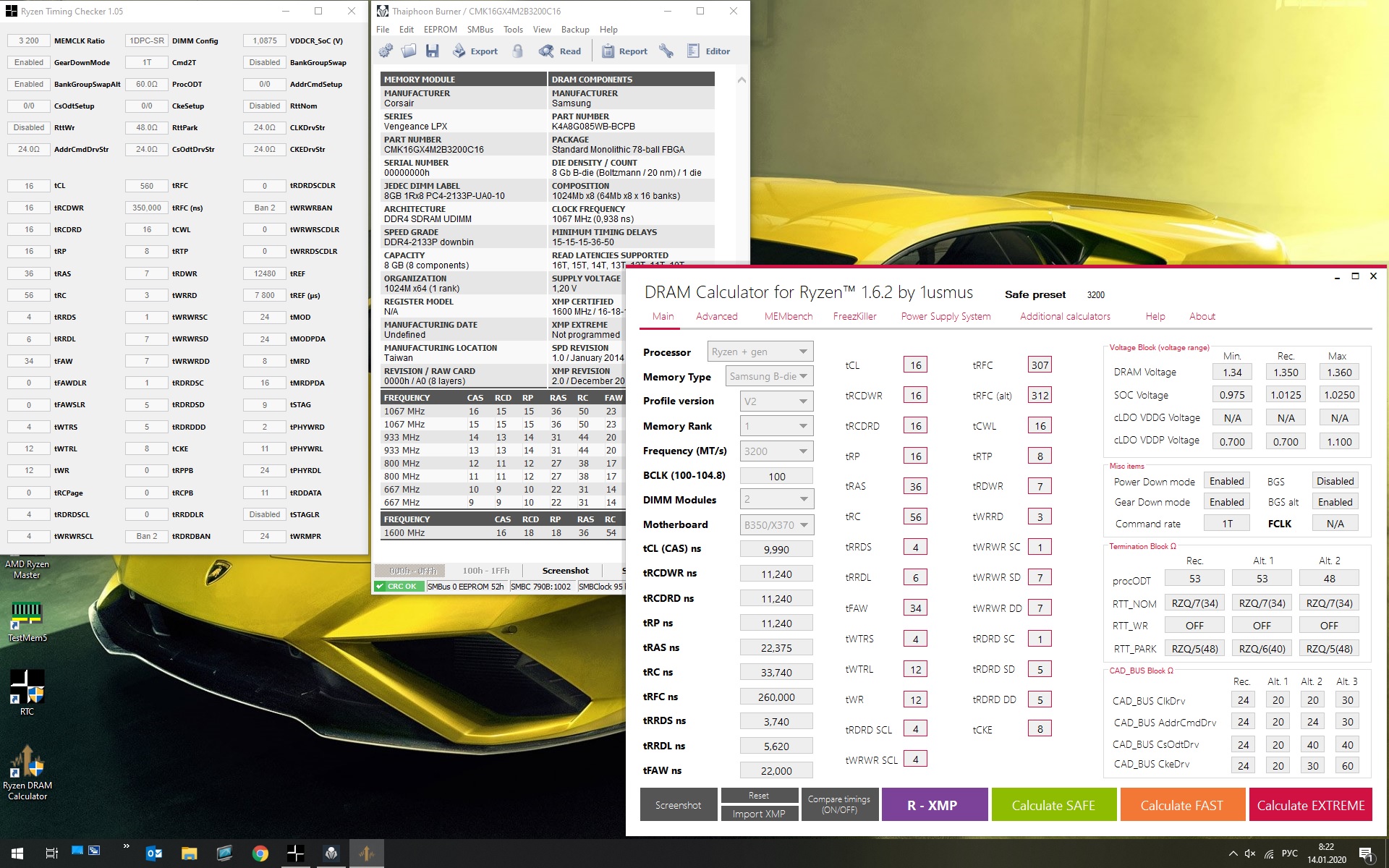The height and width of the screenshot is (868, 1389).
Task: Click the wrench tool icon beside Report
Action: 666,51
